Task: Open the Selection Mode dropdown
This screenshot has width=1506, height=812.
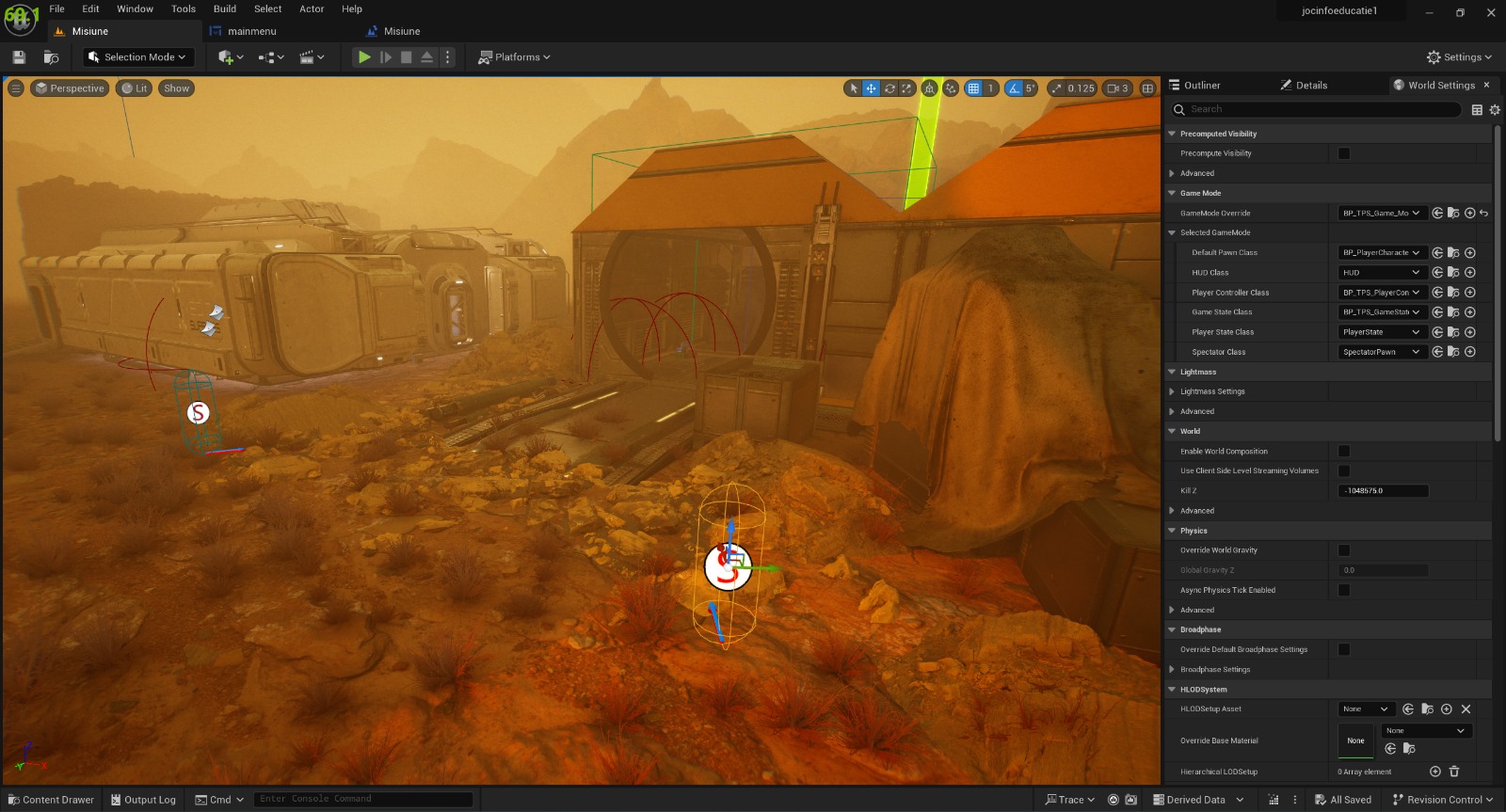Action: pos(138,57)
